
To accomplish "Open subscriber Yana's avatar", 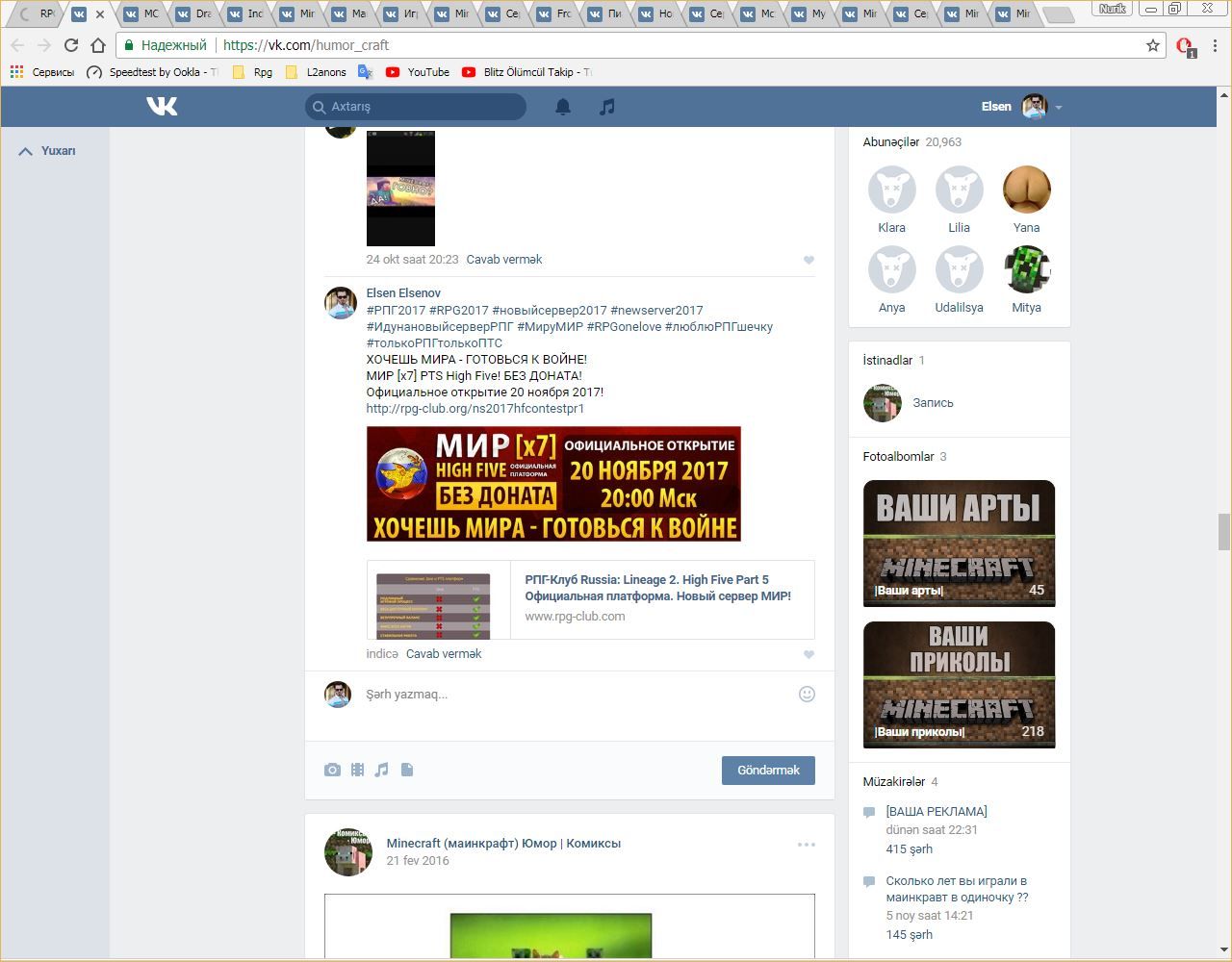I will click(x=1027, y=190).
